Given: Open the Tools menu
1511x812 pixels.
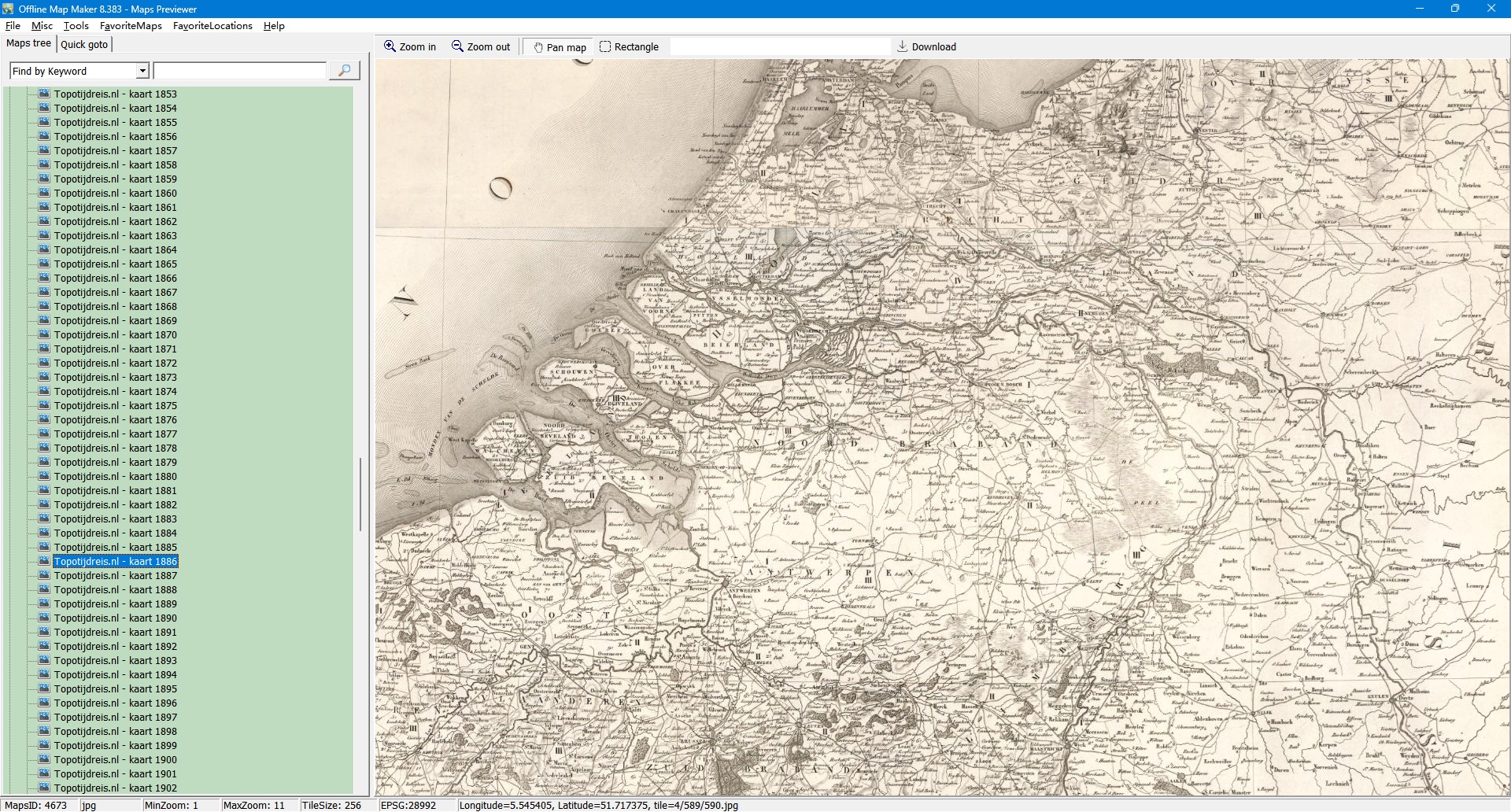Looking at the screenshot, I should [x=76, y=26].
